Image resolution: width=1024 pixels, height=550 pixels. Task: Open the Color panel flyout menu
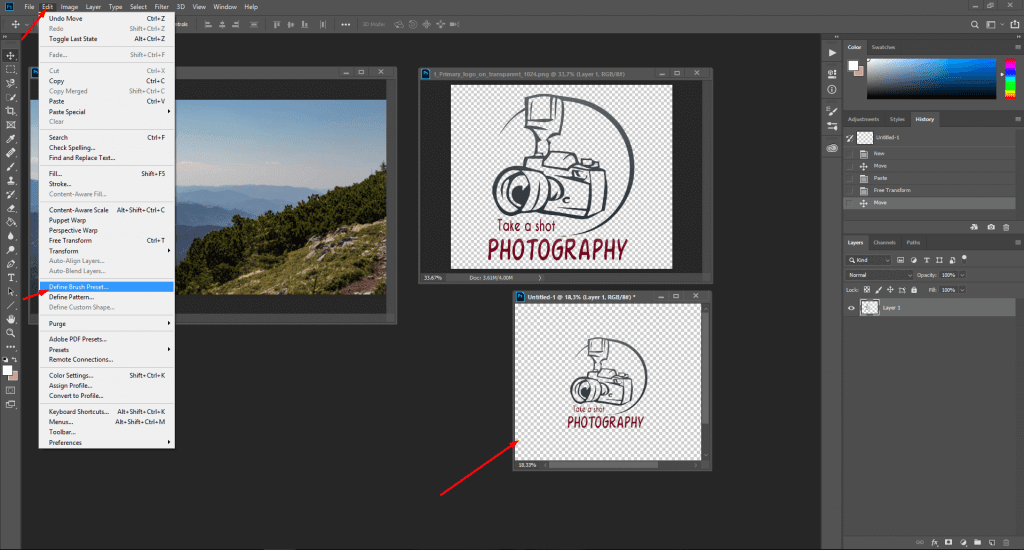point(1017,47)
